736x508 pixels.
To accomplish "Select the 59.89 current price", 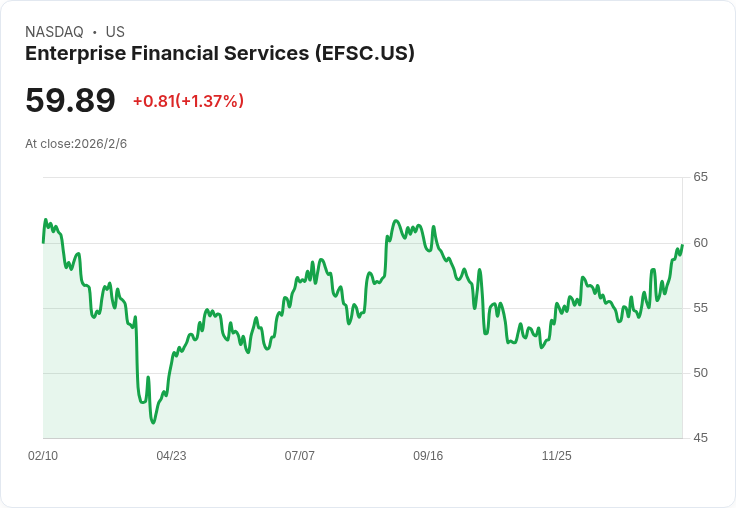I will [x=70, y=100].
